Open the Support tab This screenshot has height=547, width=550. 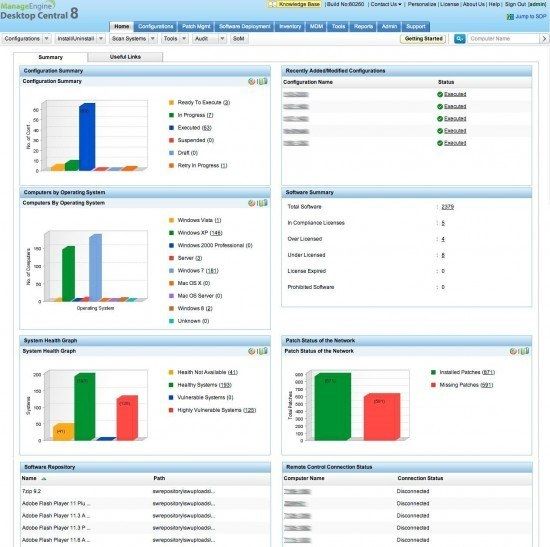(416, 27)
